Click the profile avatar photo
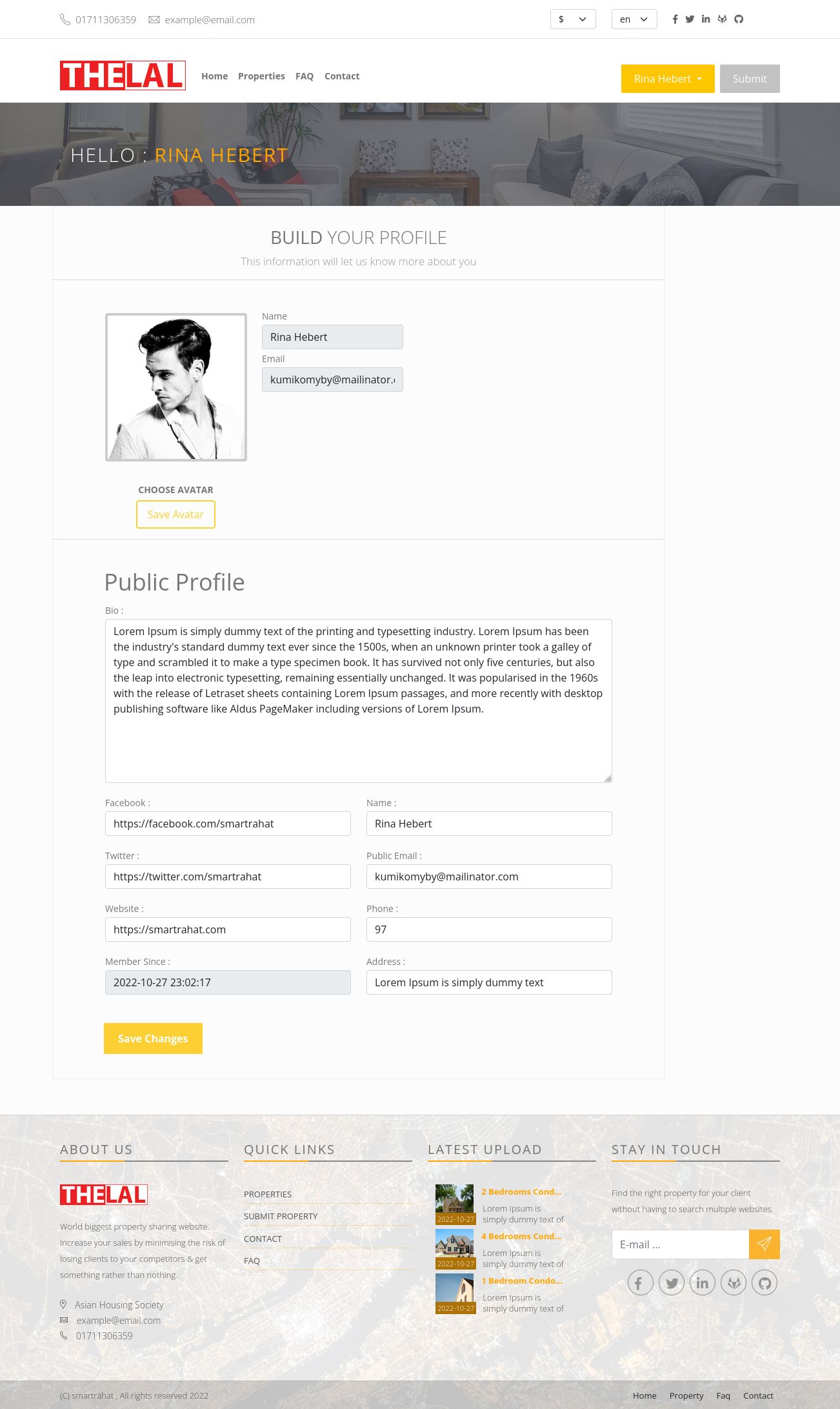This screenshot has width=840, height=1409. [x=176, y=387]
